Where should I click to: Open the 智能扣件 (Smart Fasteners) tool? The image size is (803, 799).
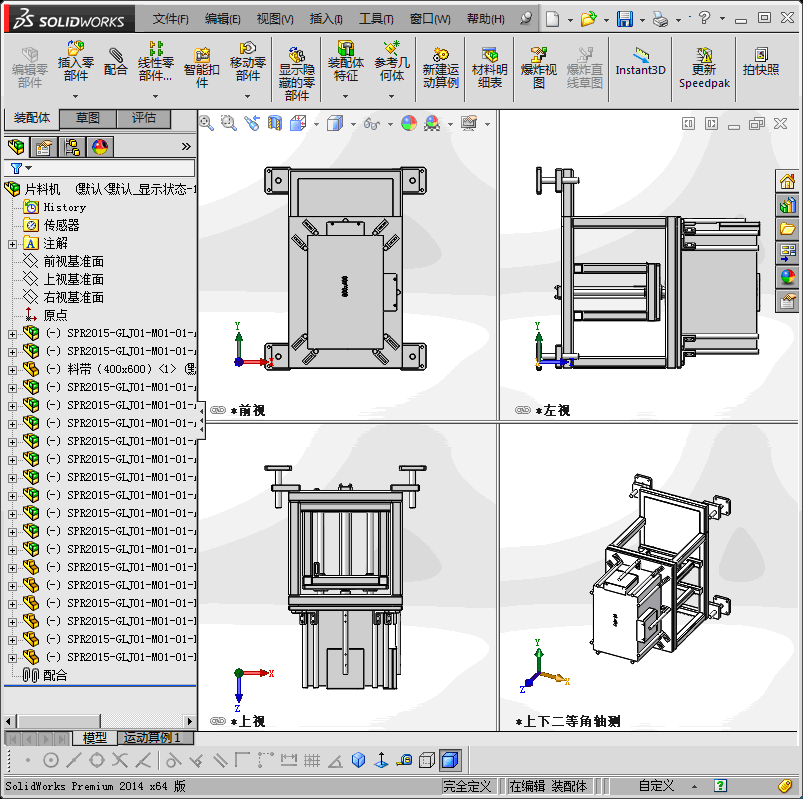(202, 68)
